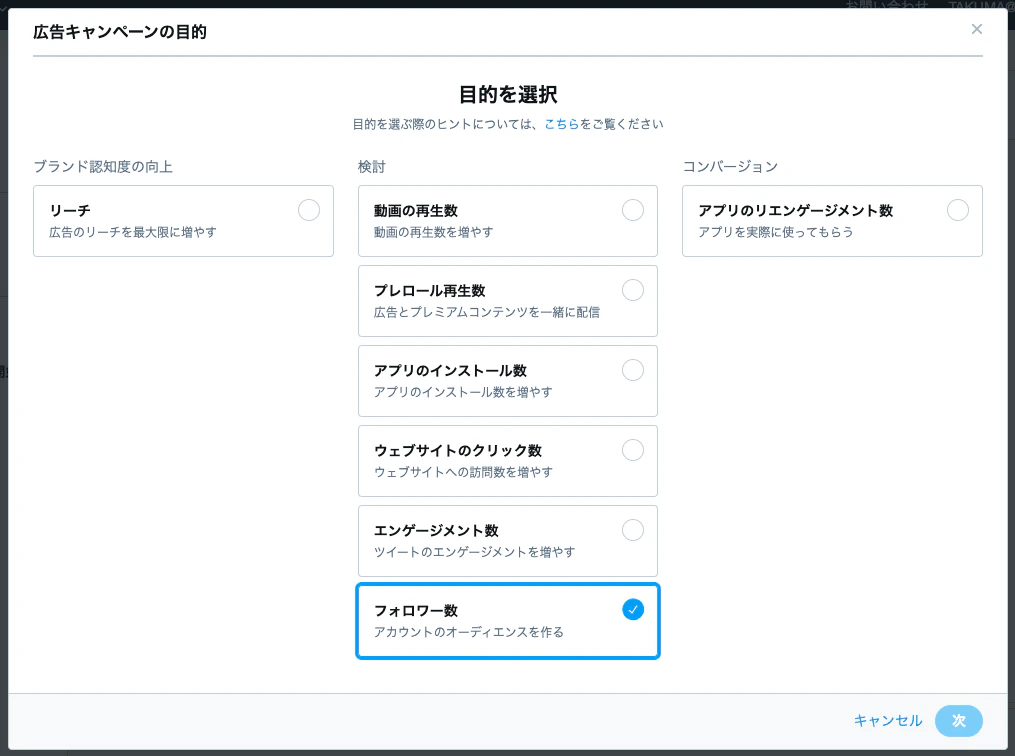Open the こちら hints link
This screenshot has width=1015, height=756.
tap(561, 124)
